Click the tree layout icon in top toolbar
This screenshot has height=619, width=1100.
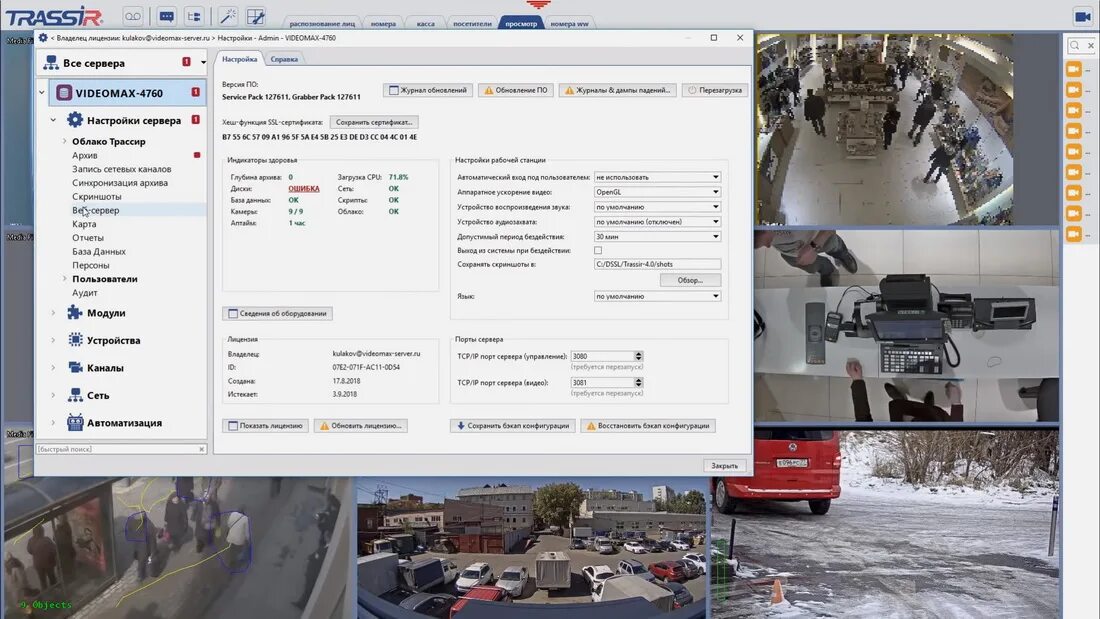tap(194, 16)
